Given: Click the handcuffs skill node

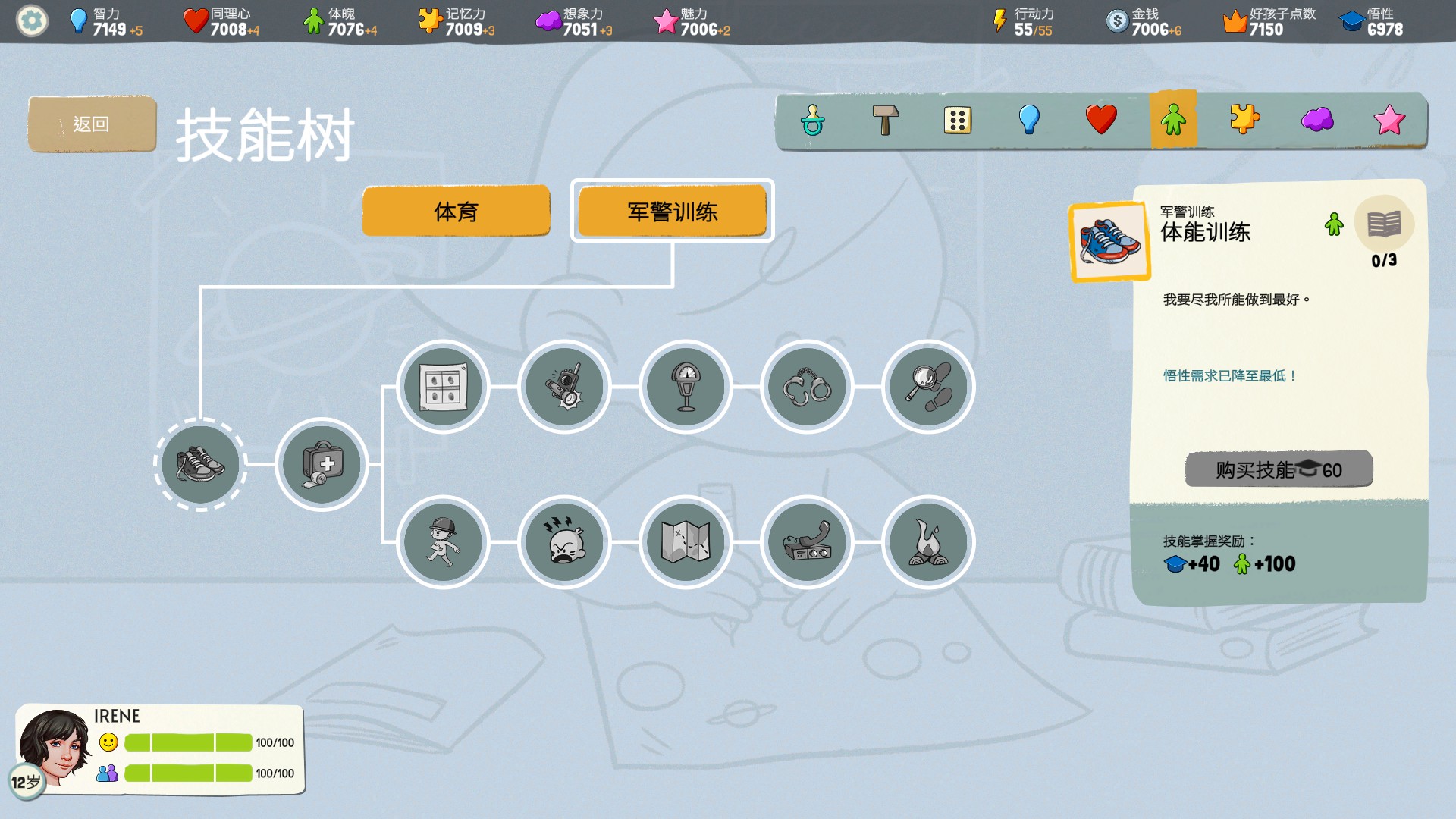Looking at the screenshot, I should click(x=807, y=387).
